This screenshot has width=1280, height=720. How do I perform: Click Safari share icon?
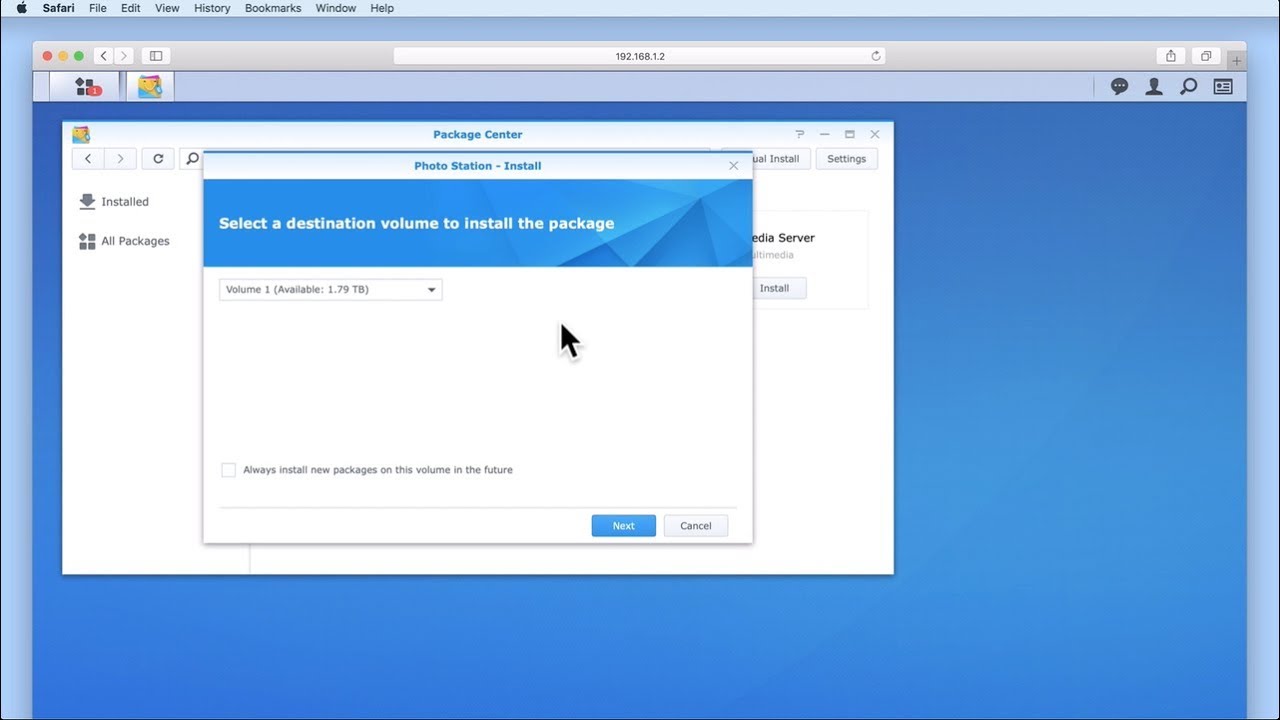pos(1170,56)
